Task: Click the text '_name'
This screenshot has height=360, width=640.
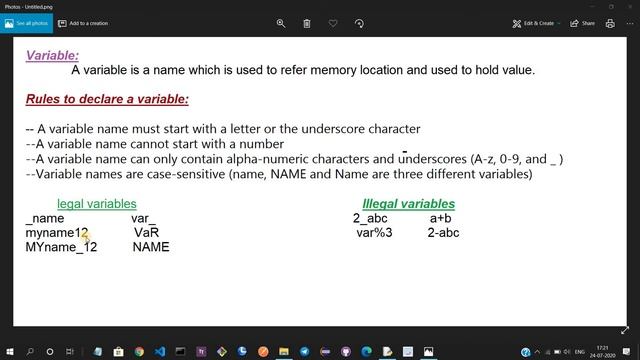Action: (44, 218)
